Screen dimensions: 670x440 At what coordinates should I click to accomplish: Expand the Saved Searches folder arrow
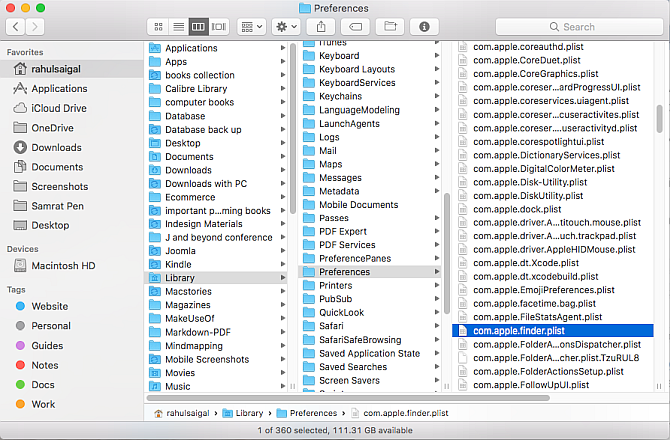tap(437, 367)
